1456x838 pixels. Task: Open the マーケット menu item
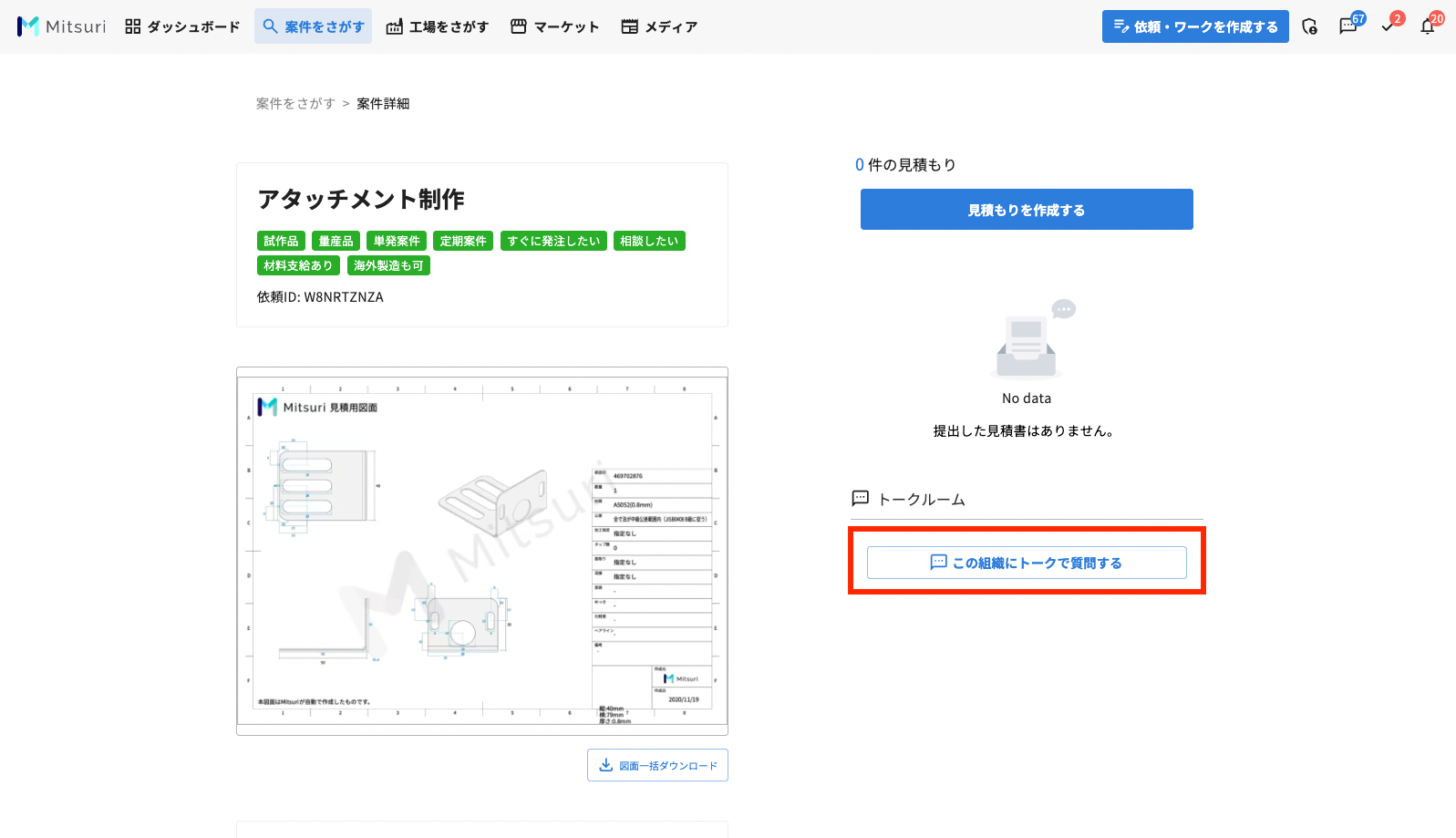(555, 26)
